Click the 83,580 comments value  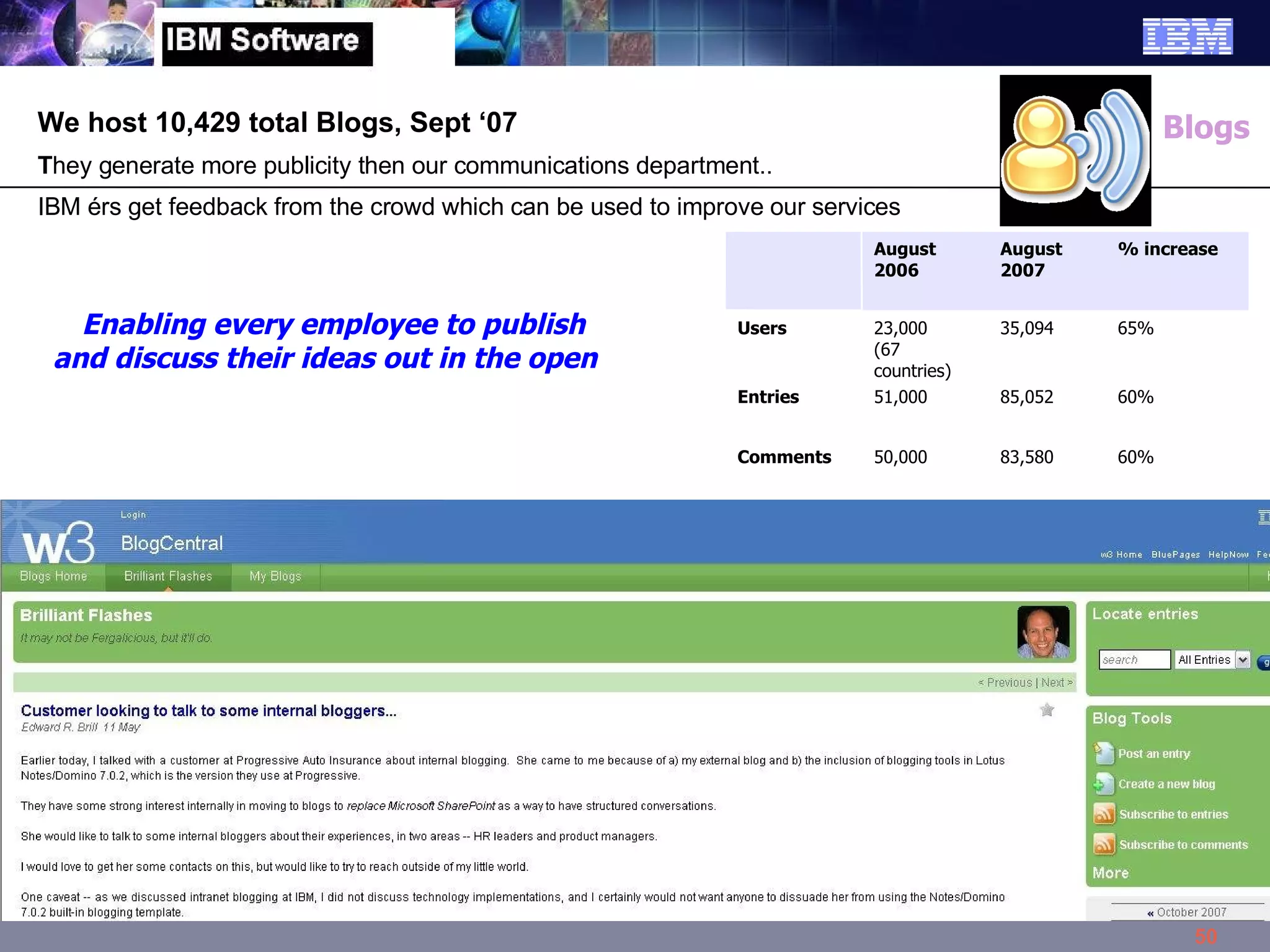pos(1026,457)
